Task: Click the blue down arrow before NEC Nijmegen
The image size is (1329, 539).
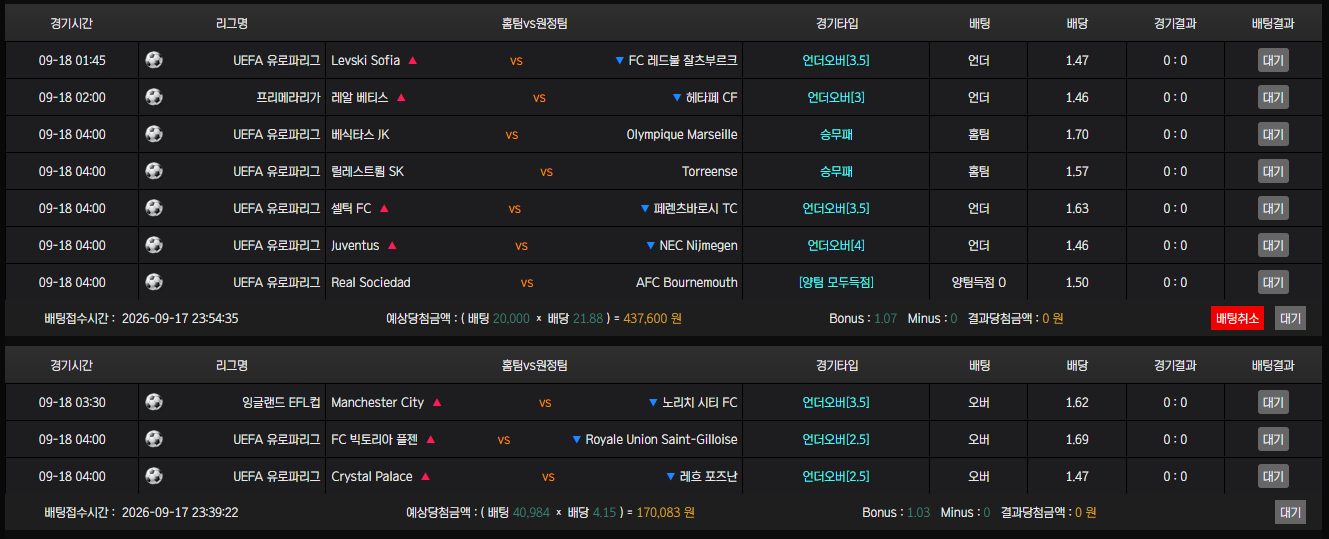Action: pos(650,246)
